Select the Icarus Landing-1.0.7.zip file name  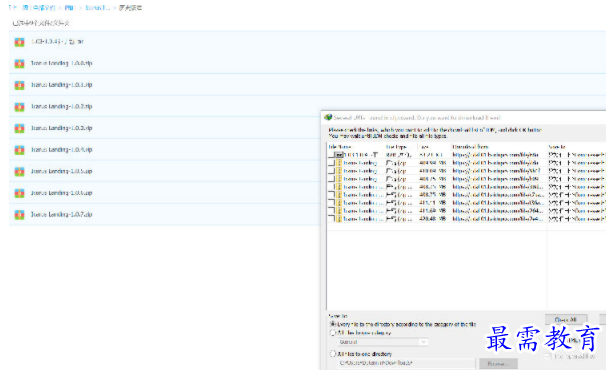pos(61,214)
